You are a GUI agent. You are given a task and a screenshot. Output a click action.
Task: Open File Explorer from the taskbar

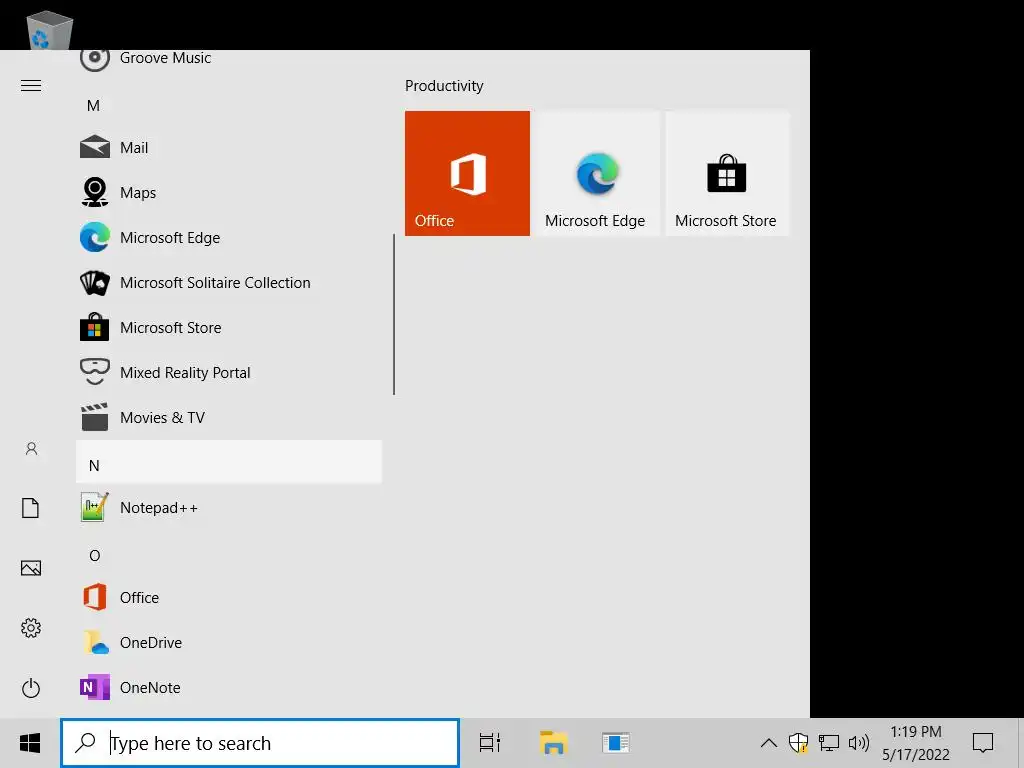pyautogui.click(x=554, y=743)
